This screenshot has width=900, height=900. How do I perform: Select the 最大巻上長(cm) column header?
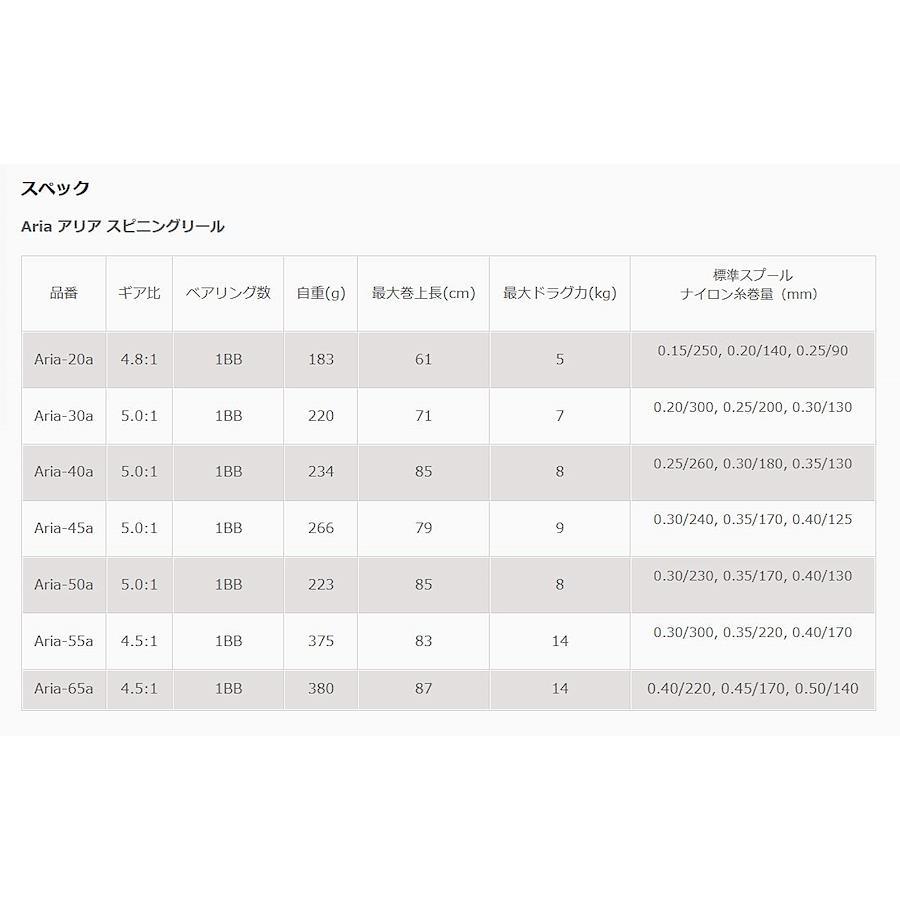423,293
